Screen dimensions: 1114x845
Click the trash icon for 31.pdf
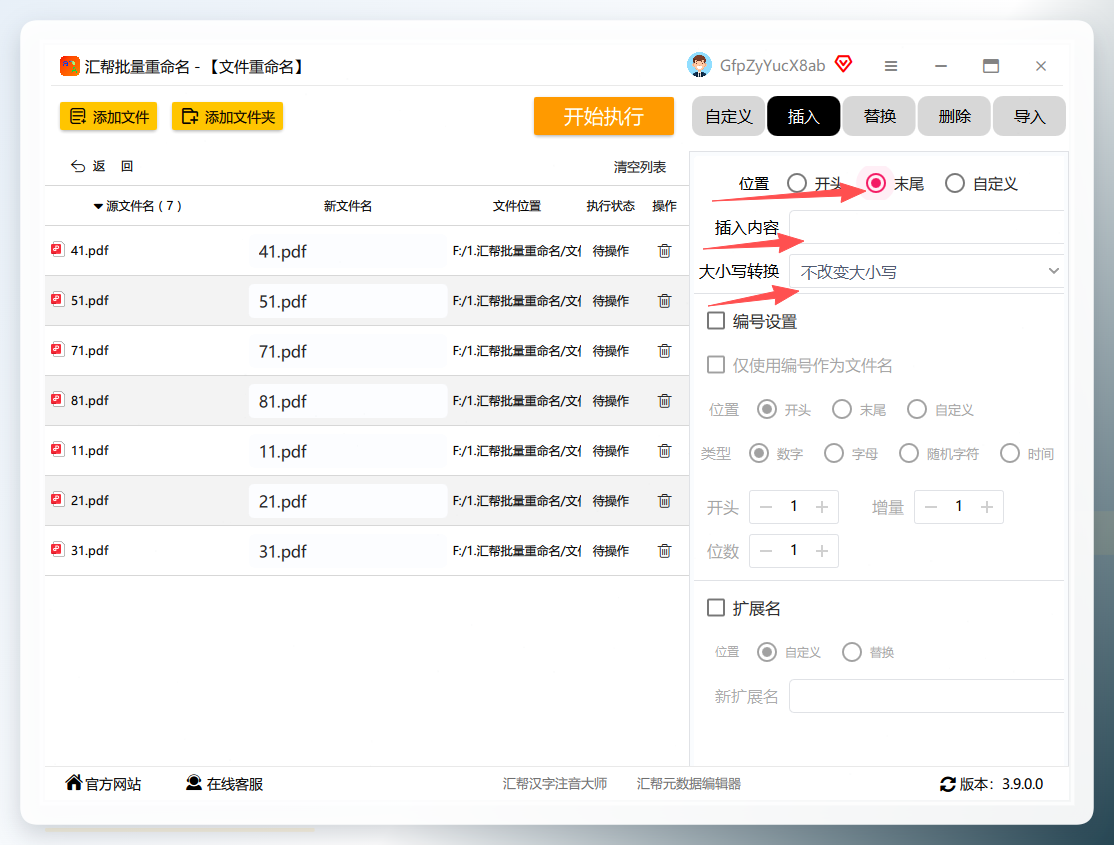[x=664, y=550]
